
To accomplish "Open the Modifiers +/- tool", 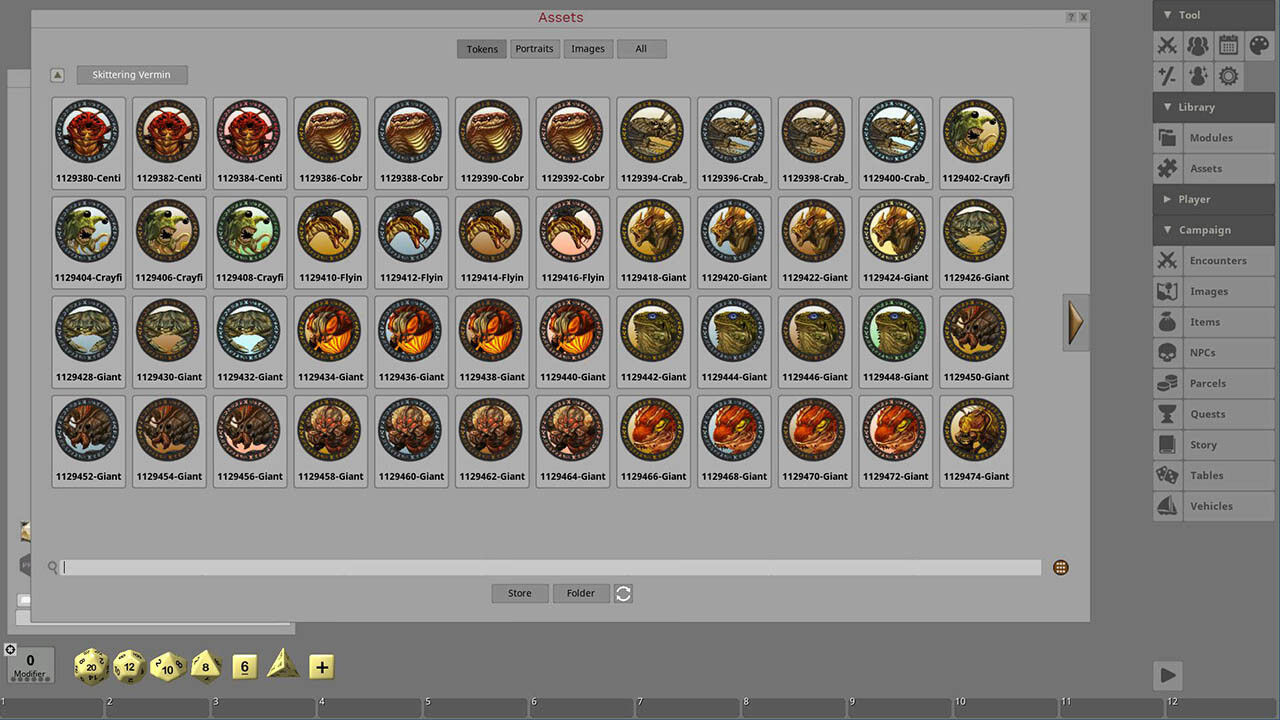I will tap(1166, 76).
